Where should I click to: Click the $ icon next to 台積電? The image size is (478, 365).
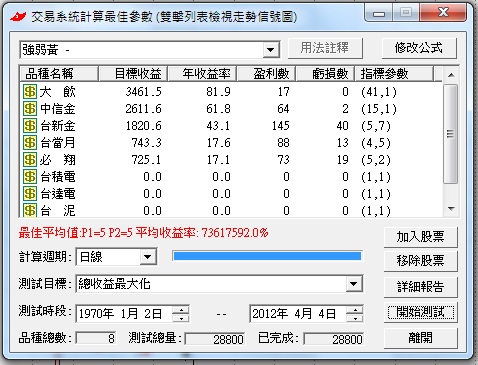tap(30, 176)
